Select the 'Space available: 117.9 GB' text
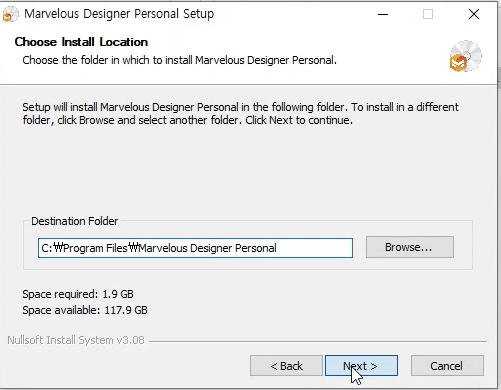This screenshot has height=390, width=501. pyautogui.click(x=85, y=310)
